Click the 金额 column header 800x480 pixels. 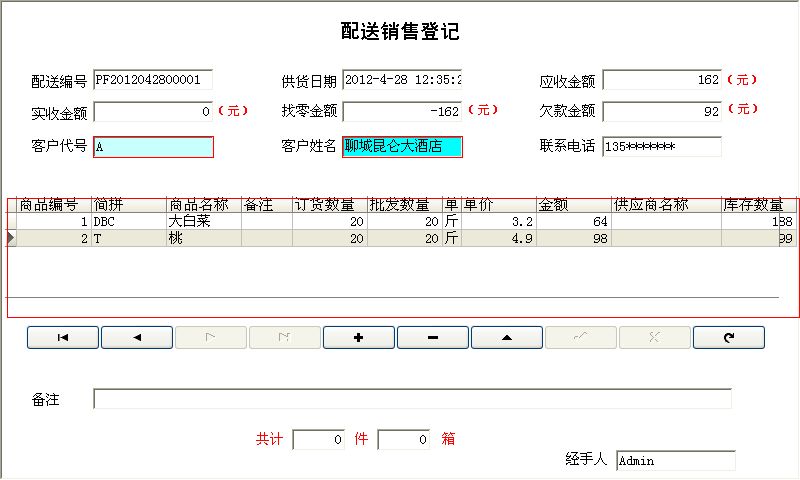[572, 205]
